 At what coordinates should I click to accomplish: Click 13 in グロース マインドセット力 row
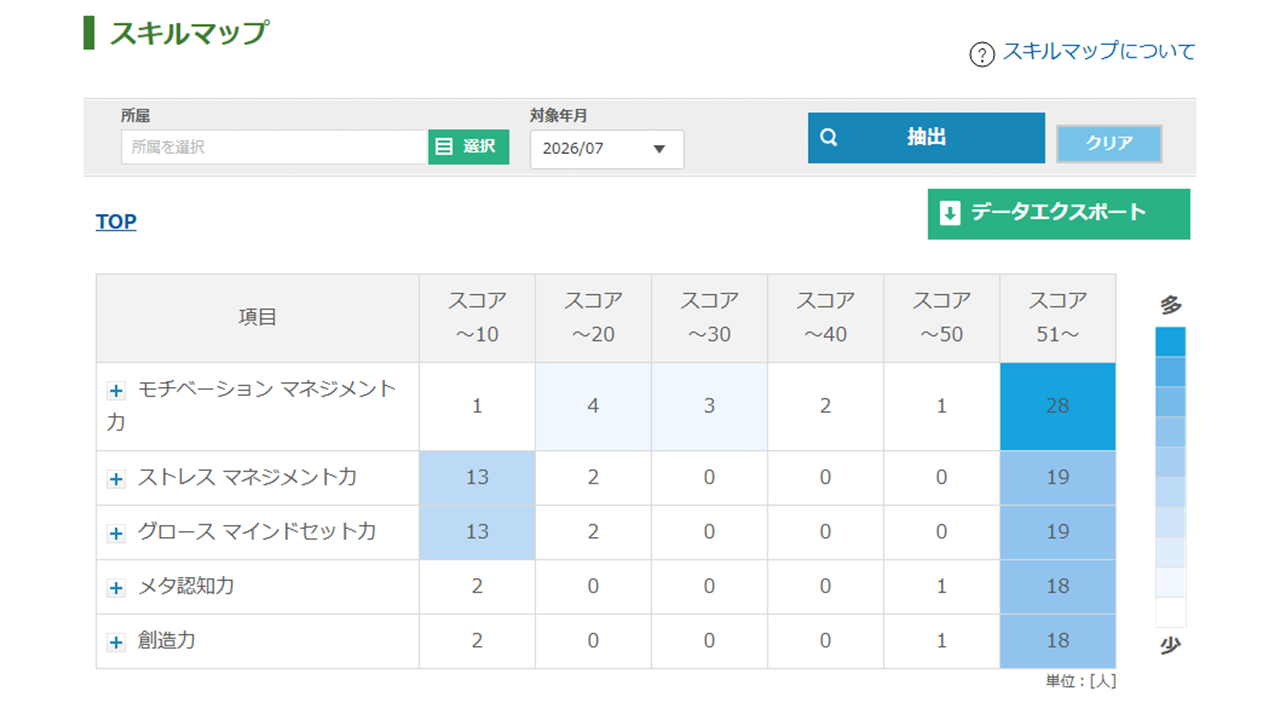click(477, 532)
